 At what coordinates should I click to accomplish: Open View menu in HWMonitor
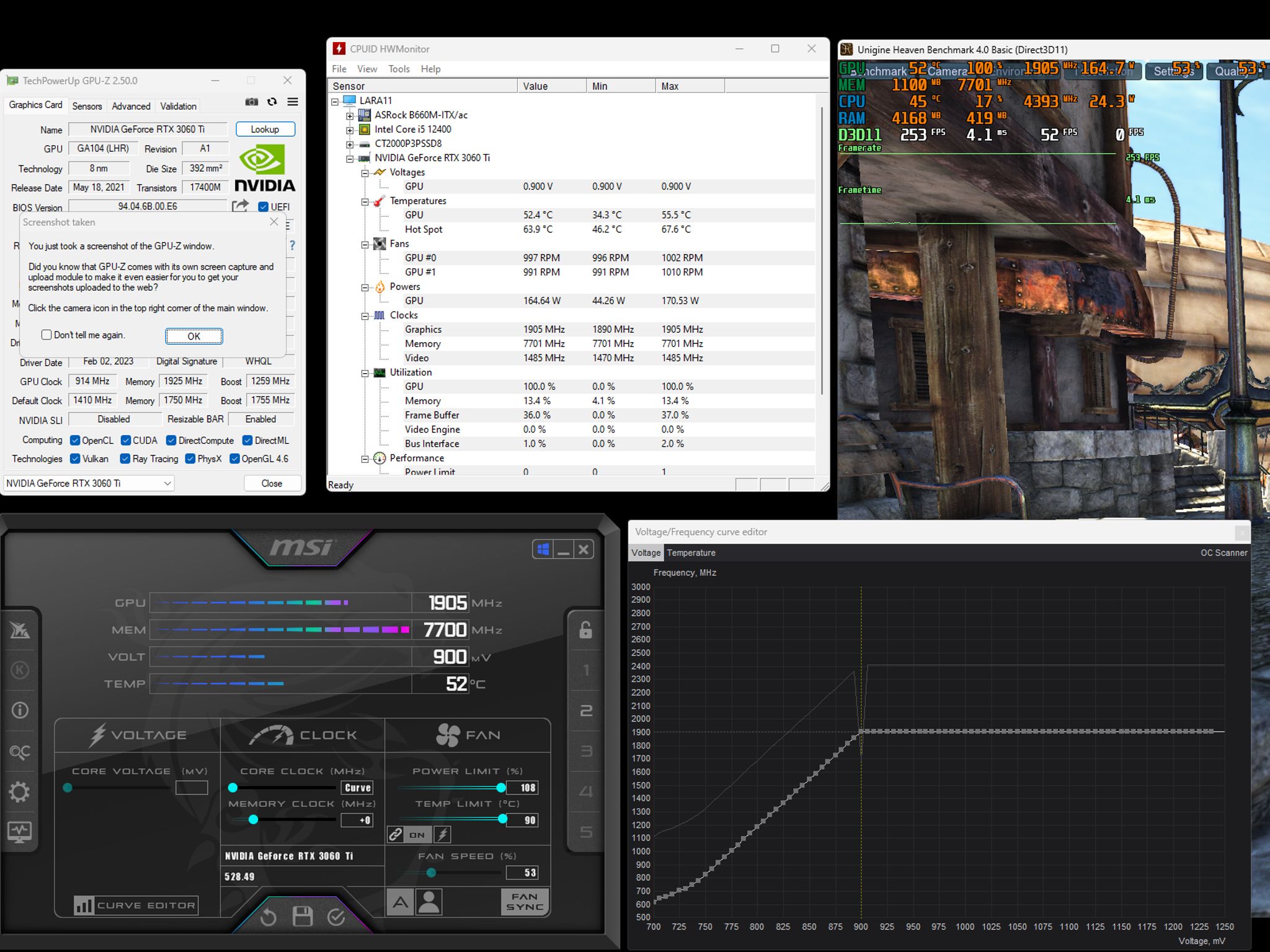(x=367, y=69)
